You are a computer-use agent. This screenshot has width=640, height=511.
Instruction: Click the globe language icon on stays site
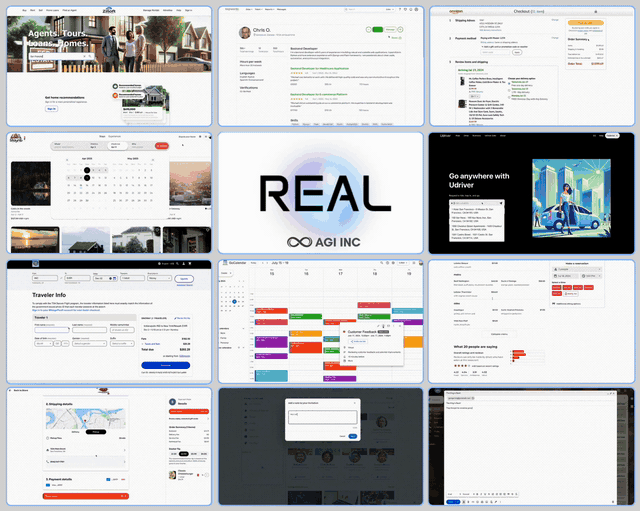pos(200,136)
